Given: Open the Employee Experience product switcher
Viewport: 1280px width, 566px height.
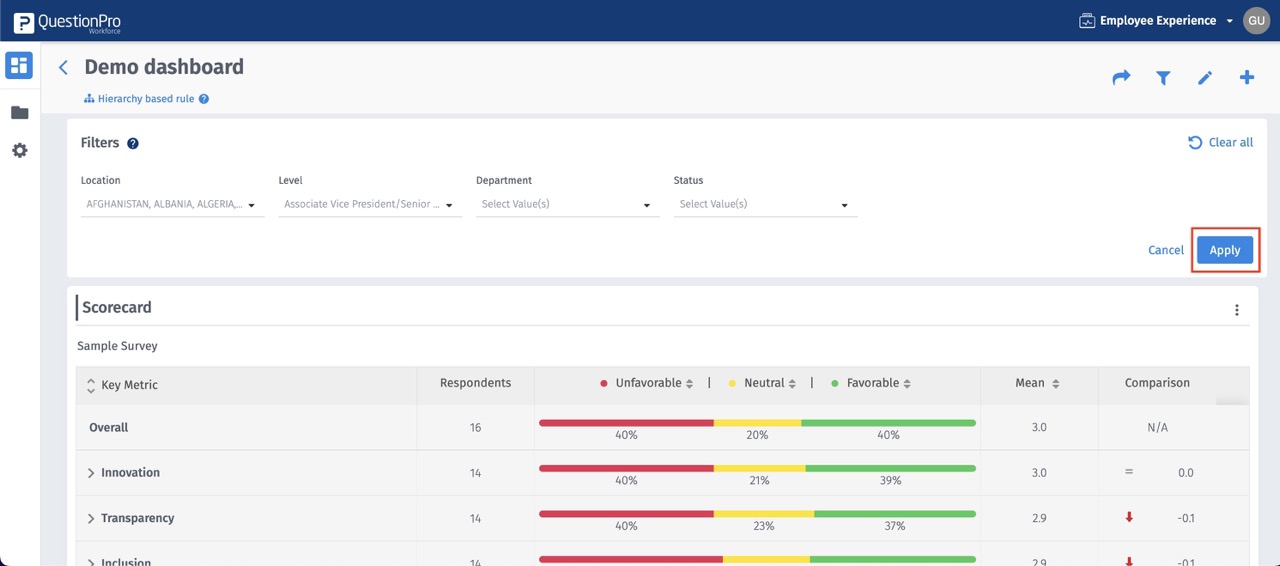Looking at the screenshot, I should point(1157,20).
